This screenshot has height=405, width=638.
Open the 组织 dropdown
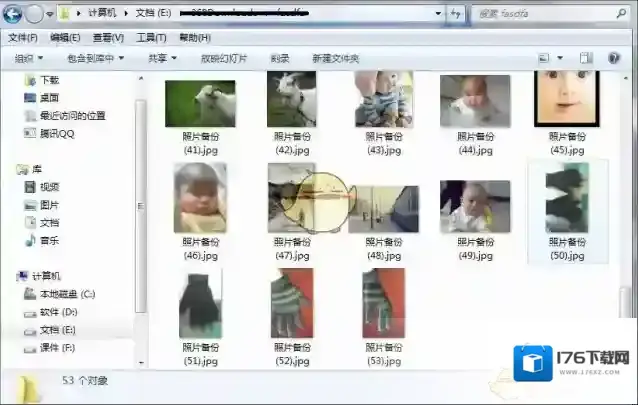pyautogui.click(x=28, y=59)
